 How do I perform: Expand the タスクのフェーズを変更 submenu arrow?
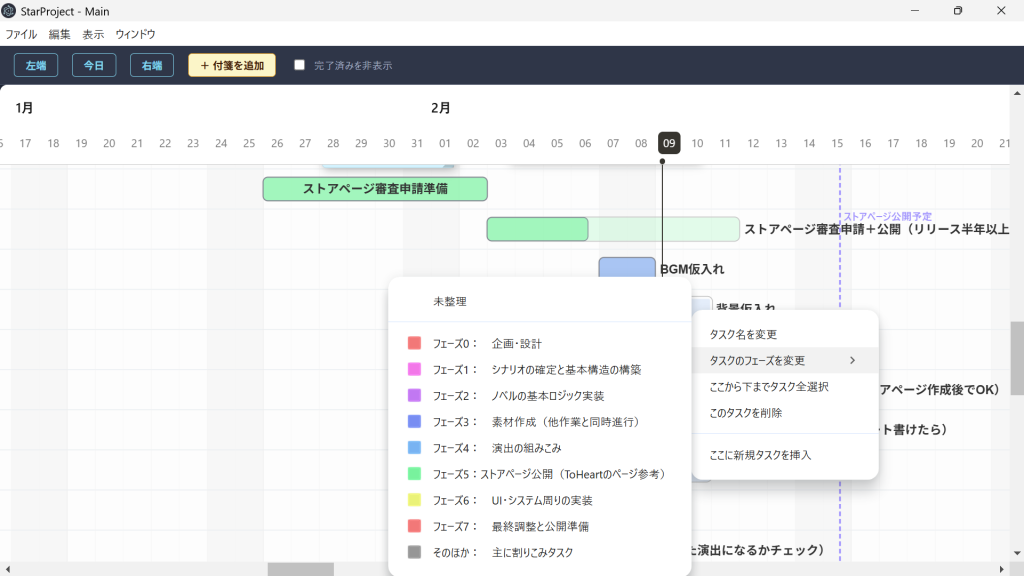point(852,360)
